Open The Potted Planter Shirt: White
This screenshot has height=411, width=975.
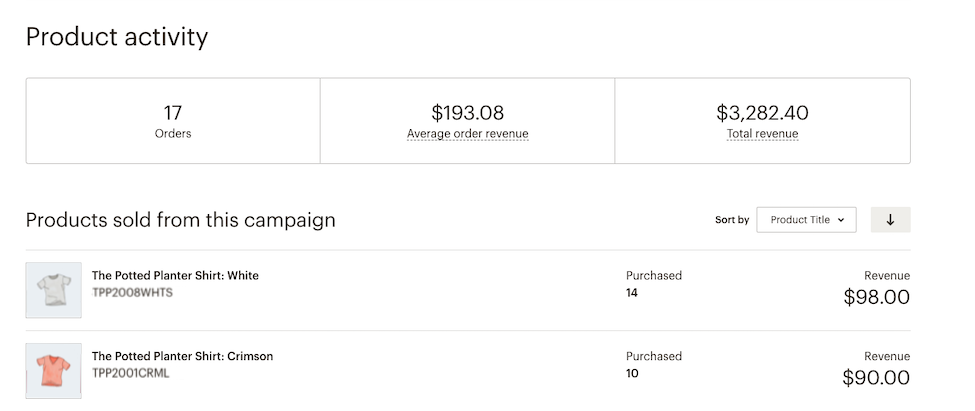[175, 275]
